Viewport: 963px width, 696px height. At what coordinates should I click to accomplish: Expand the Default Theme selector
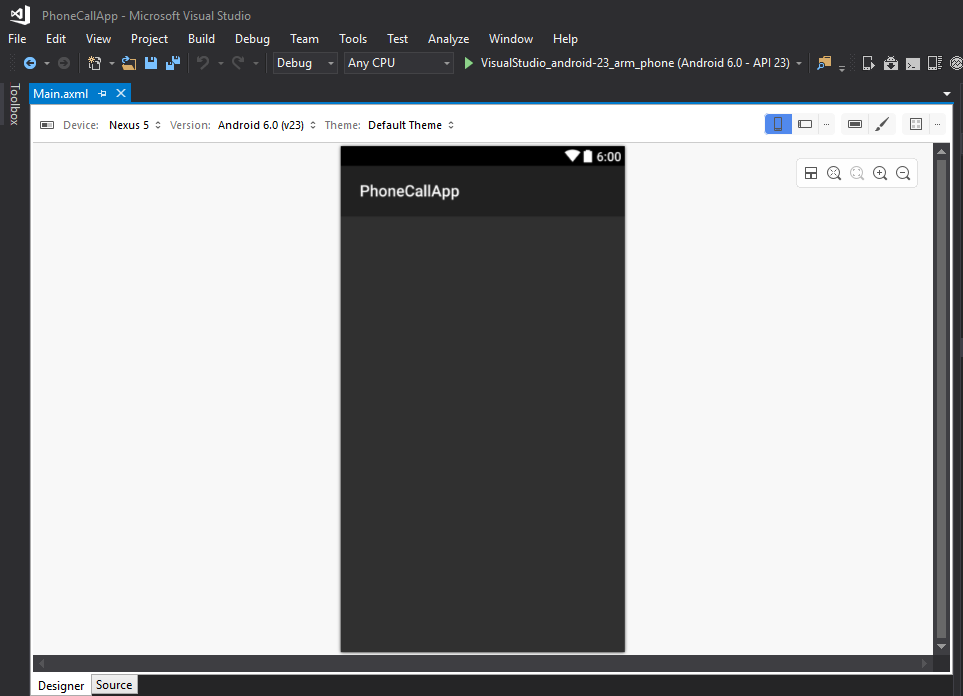tap(411, 125)
